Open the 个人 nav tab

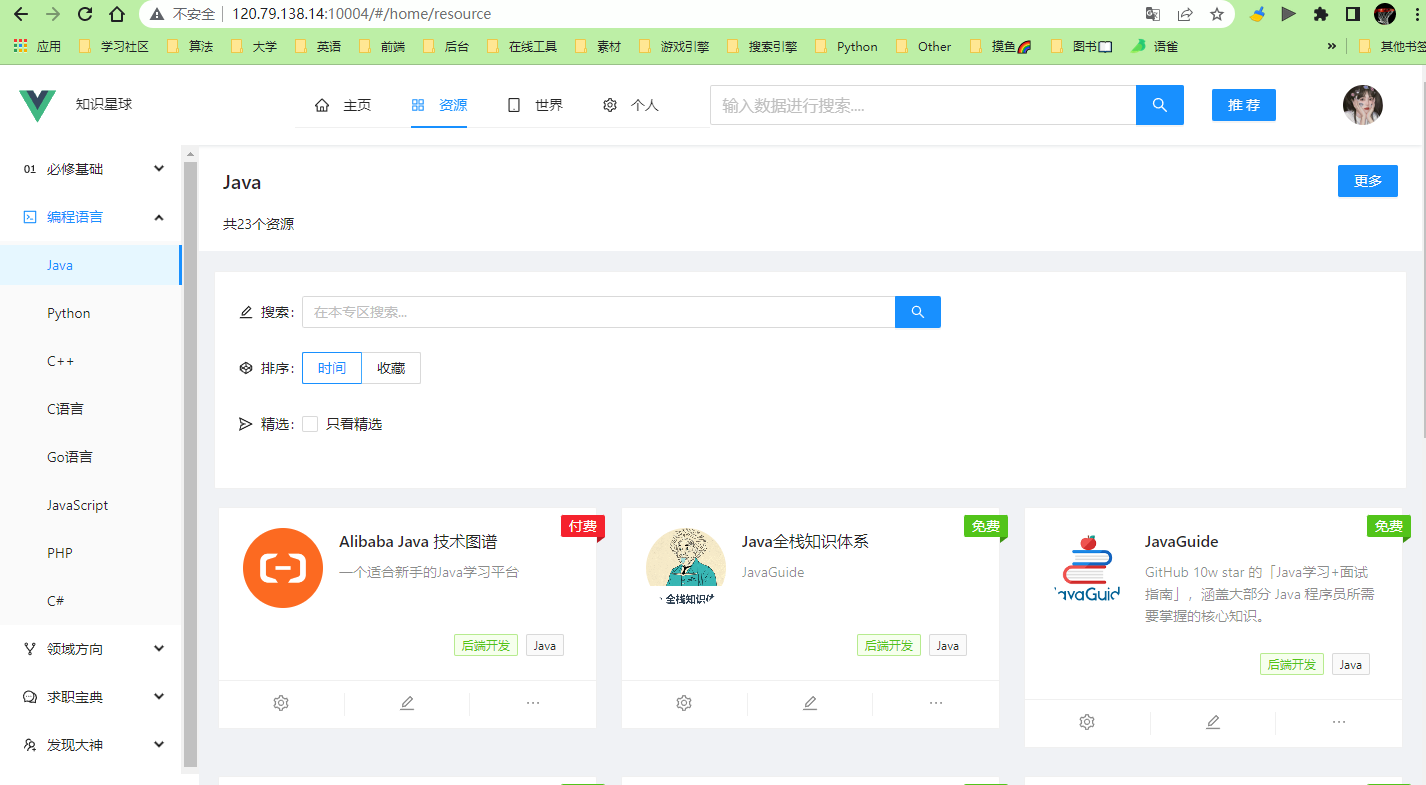(x=631, y=105)
